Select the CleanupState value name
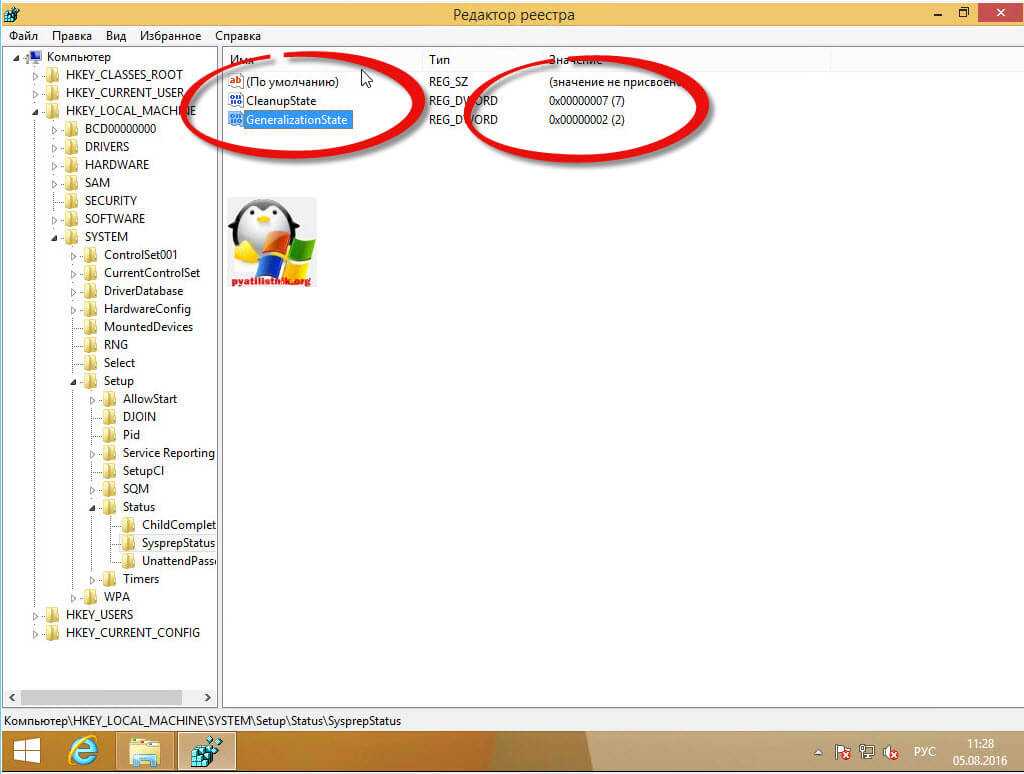This screenshot has height=774, width=1024. coord(281,101)
